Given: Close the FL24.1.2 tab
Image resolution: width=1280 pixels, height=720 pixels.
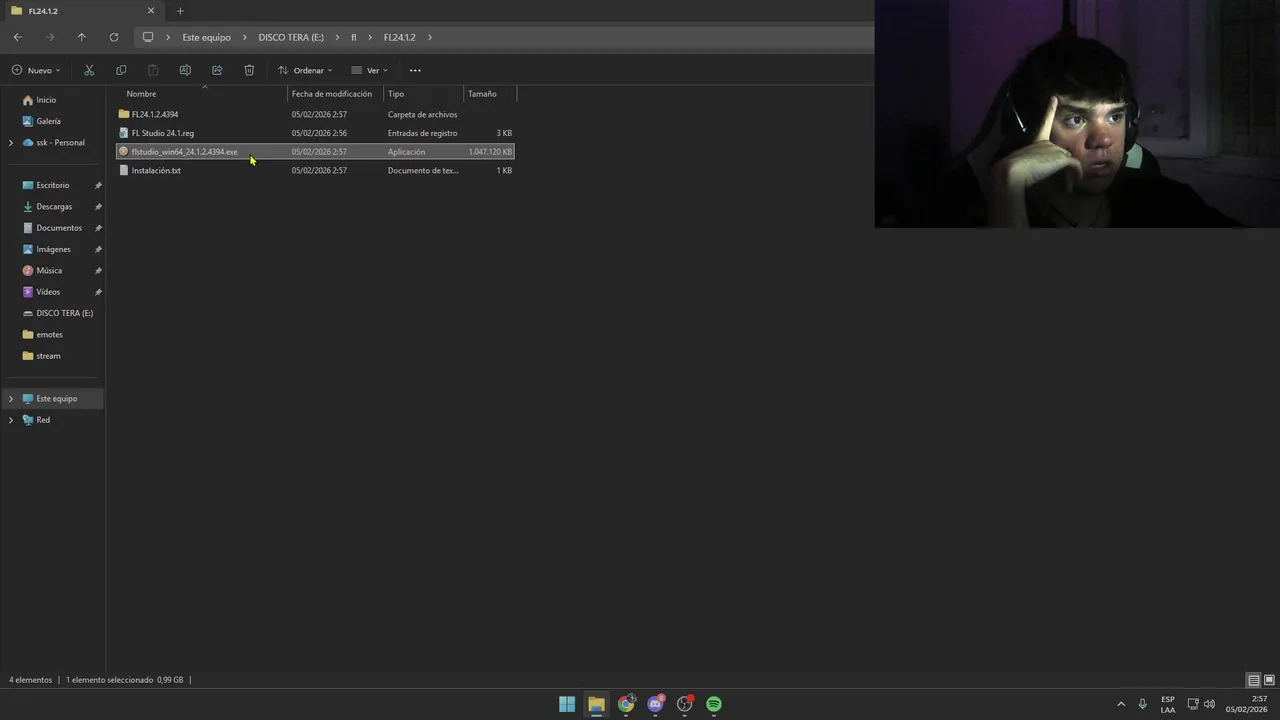Looking at the screenshot, I should coord(151,11).
